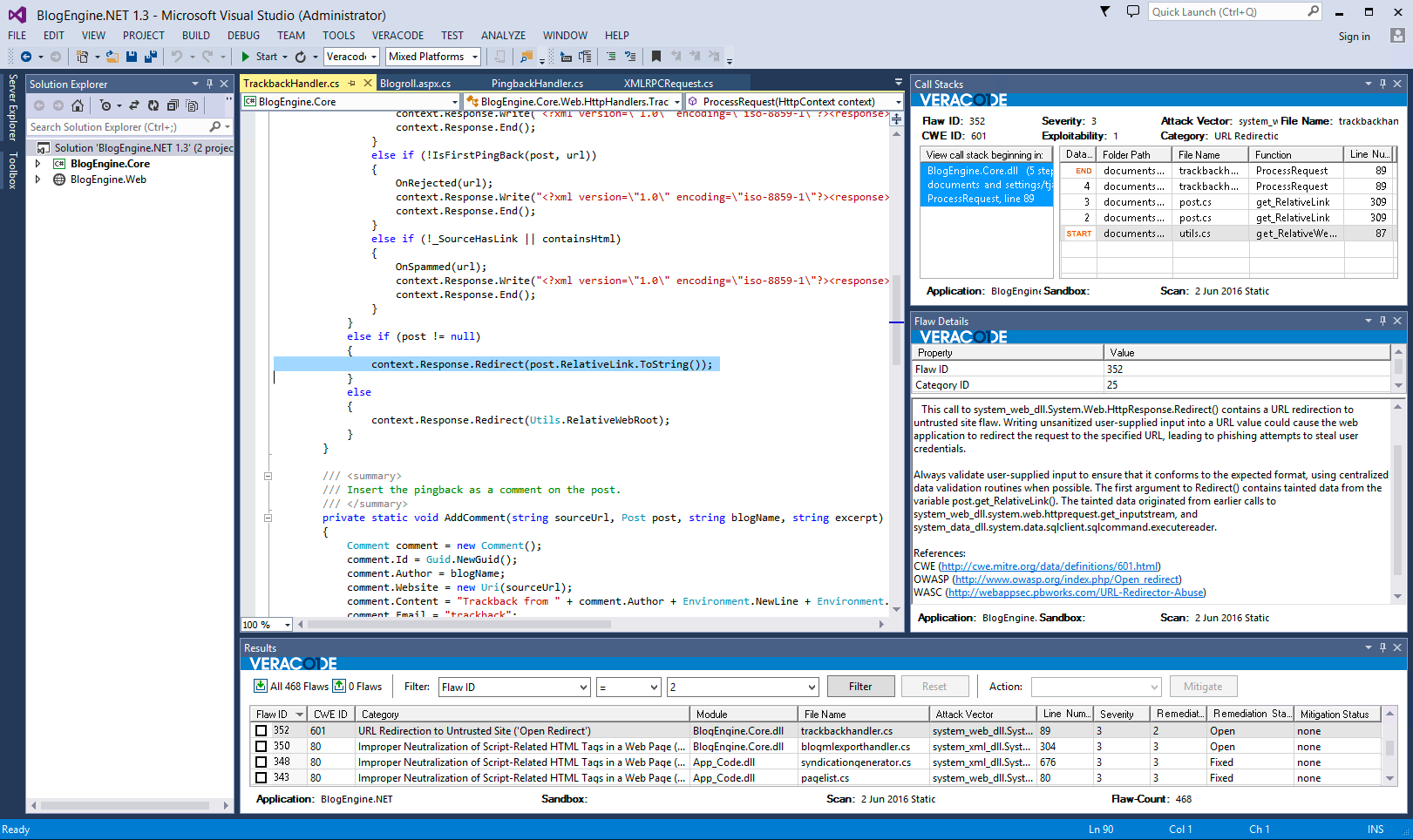The height and width of the screenshot is (840, 1413).
Task: Open the ProcessRequest member dropdown
Action: pyautogui.click(x=898, y=102)
